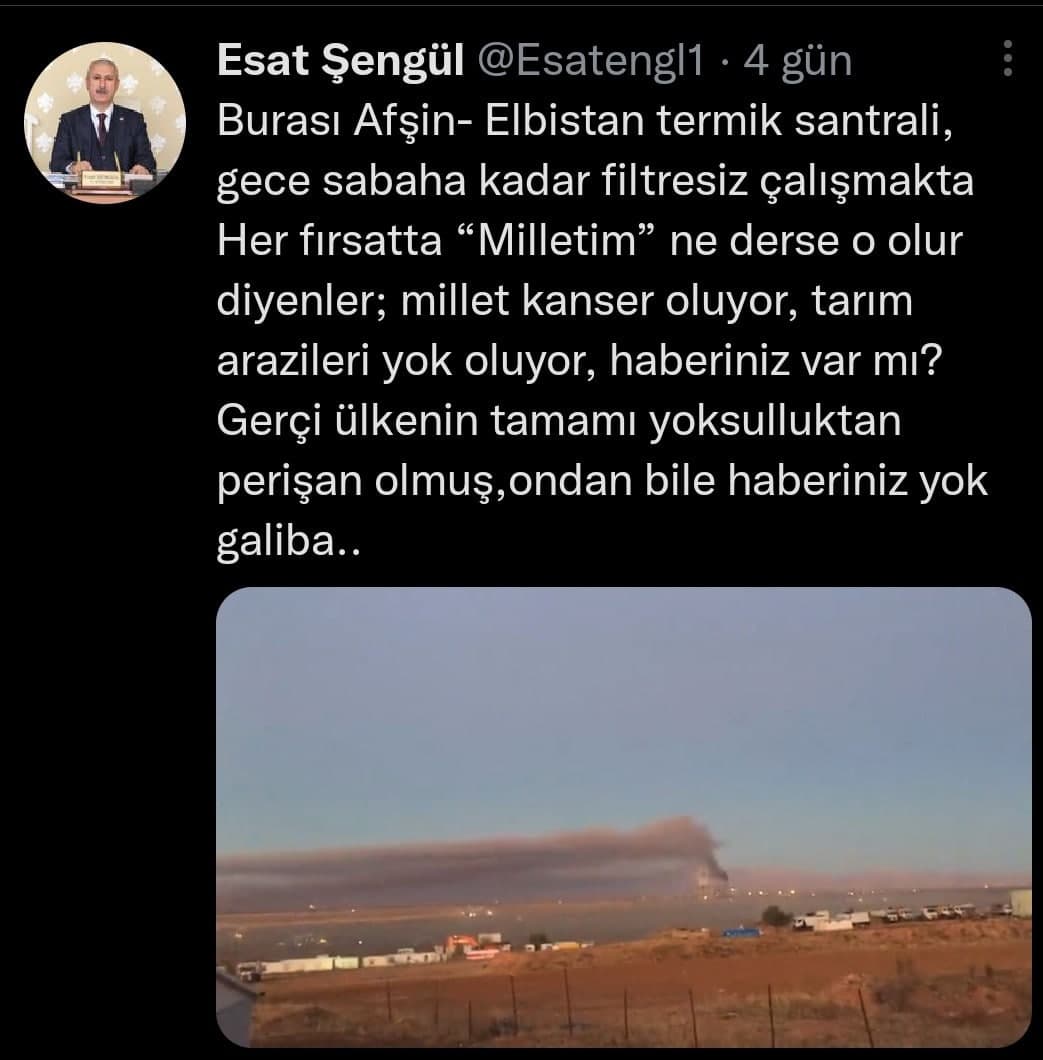
Task: Open Esat Şengül's profile picture
Action: click(105, 122)
